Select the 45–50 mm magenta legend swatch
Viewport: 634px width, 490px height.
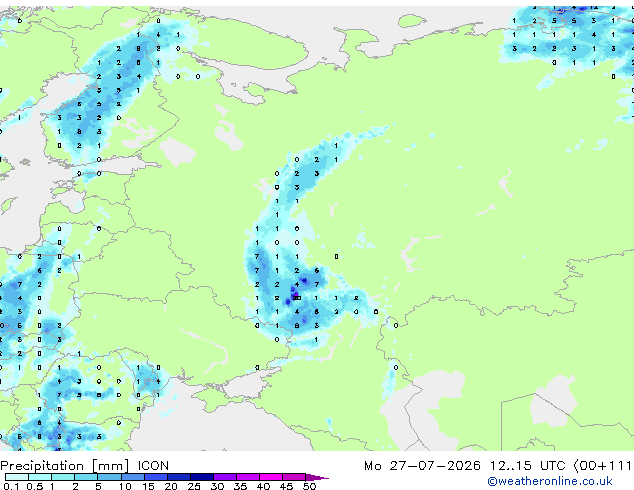[294, 477]
